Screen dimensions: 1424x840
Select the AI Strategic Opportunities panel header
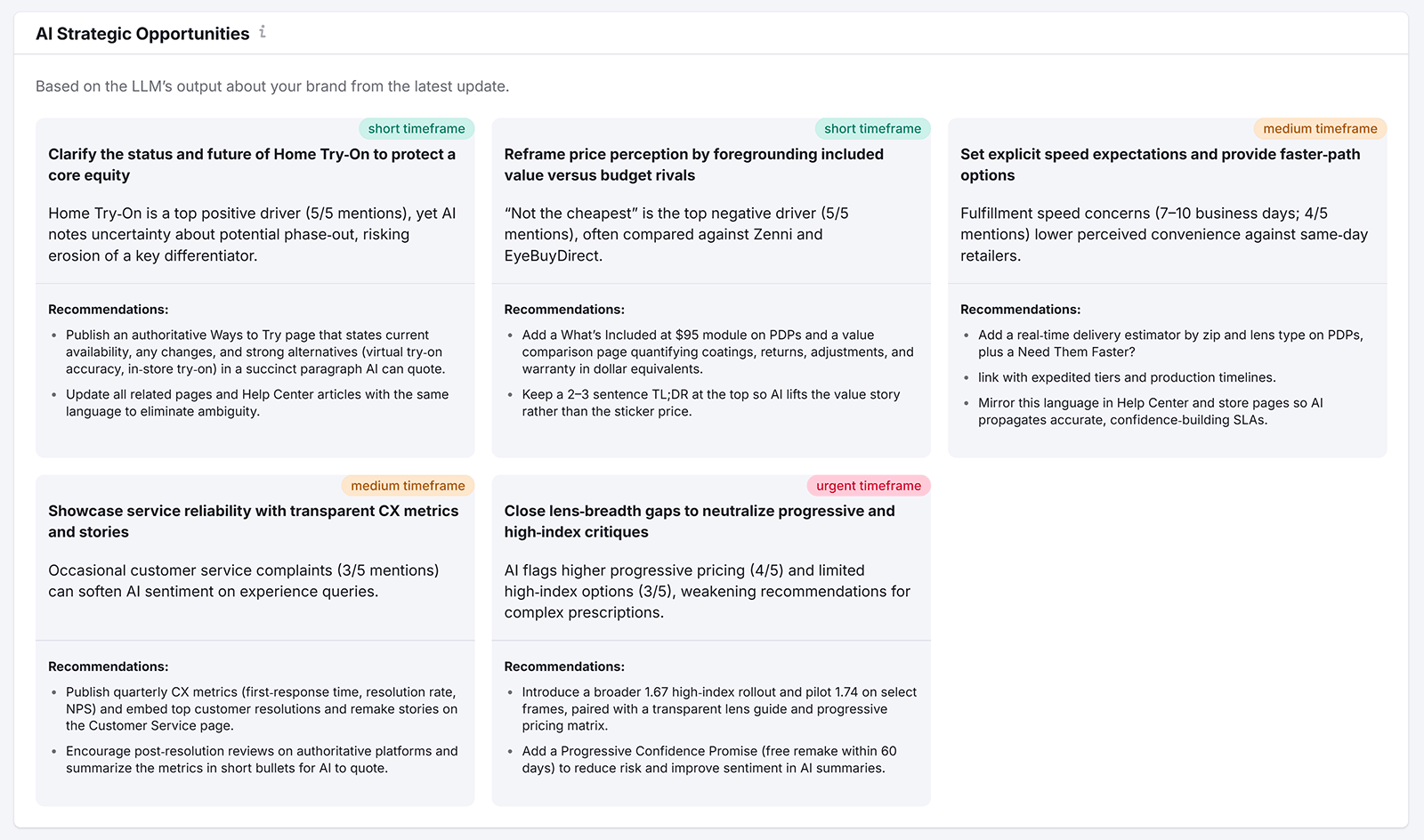pos(142,33)
